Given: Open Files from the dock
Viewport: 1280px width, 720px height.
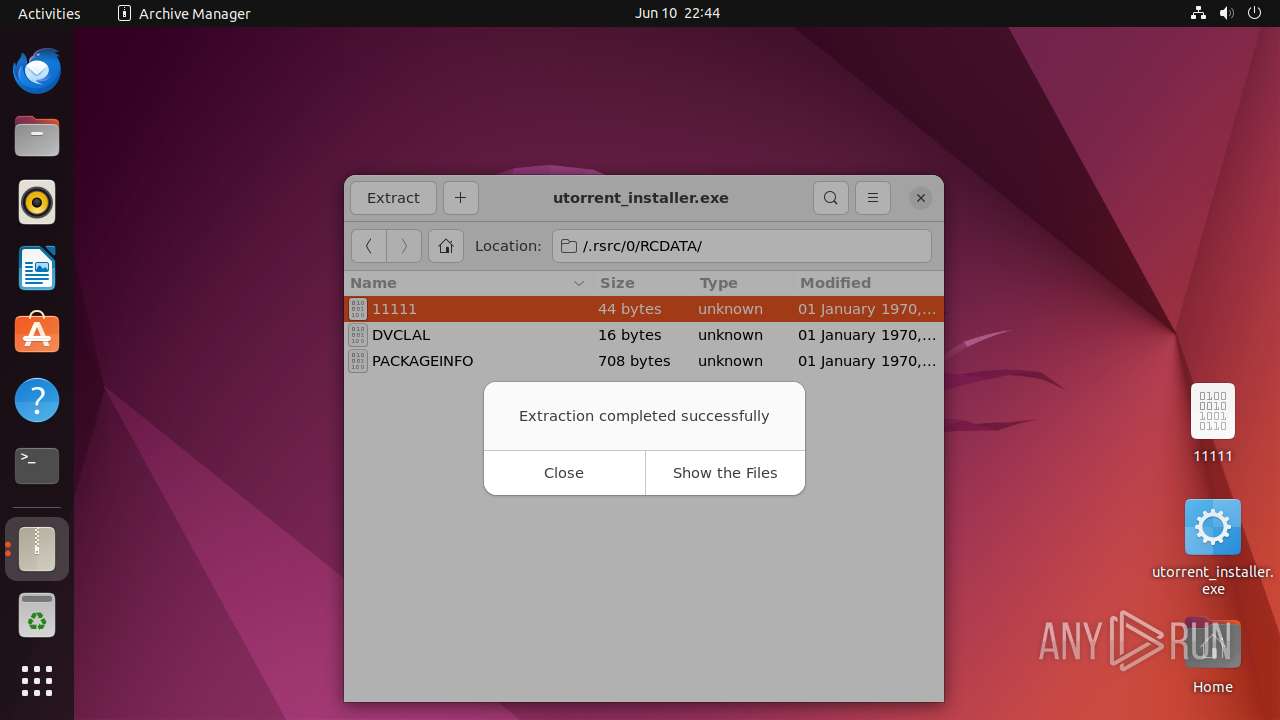Looking at the screenshot, I should click(x=37, y=137).
